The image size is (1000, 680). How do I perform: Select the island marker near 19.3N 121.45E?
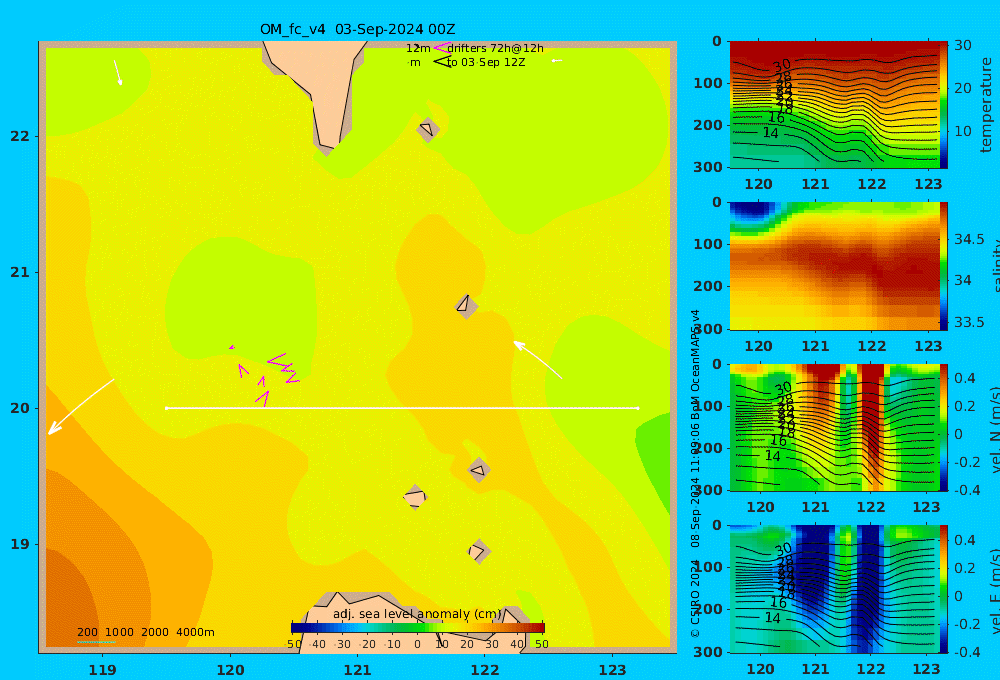coord(415,497)
